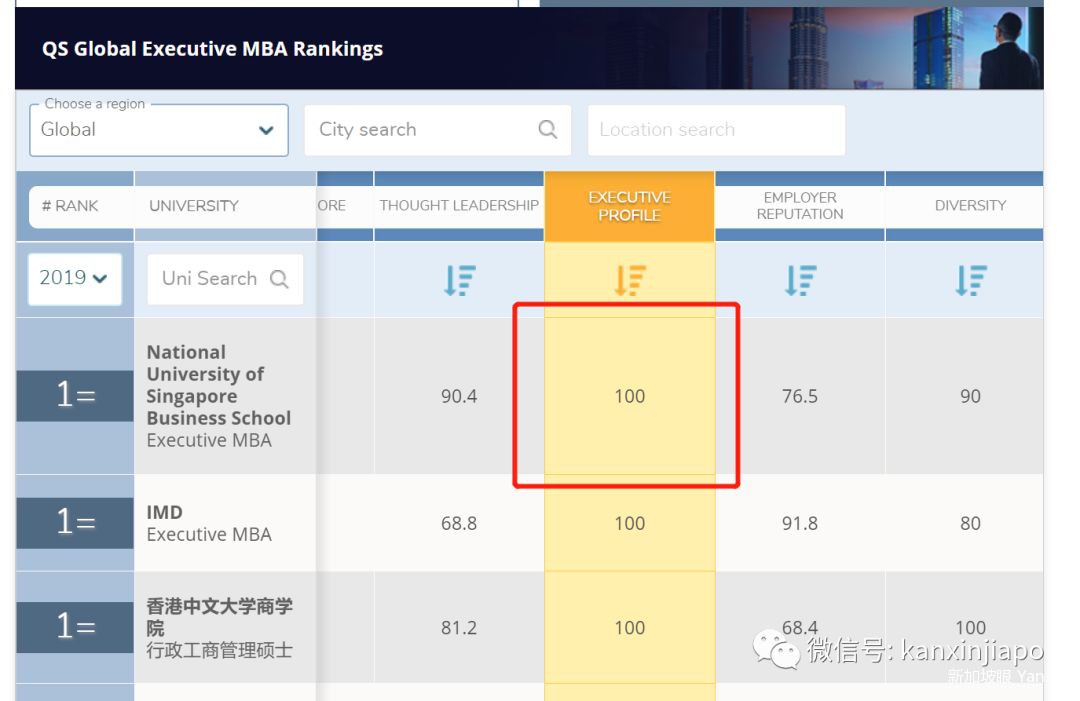Select the Executive Profile column header
The height and width of the screenshot is (701, 1080).
629,206
